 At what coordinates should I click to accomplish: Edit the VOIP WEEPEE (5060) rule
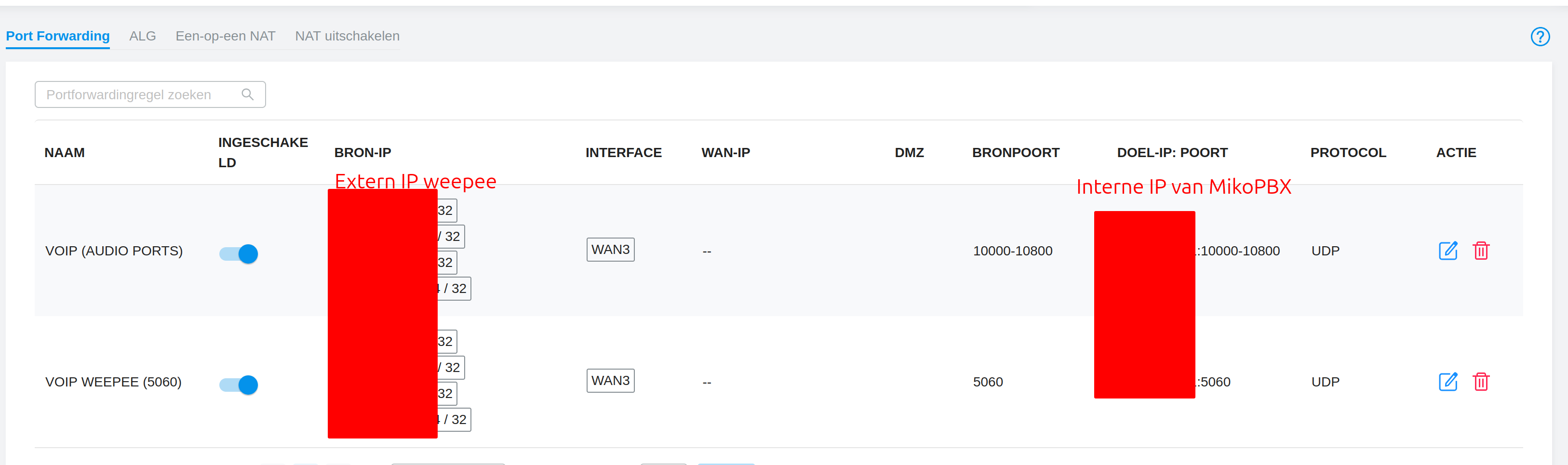tap(1447, 382)
